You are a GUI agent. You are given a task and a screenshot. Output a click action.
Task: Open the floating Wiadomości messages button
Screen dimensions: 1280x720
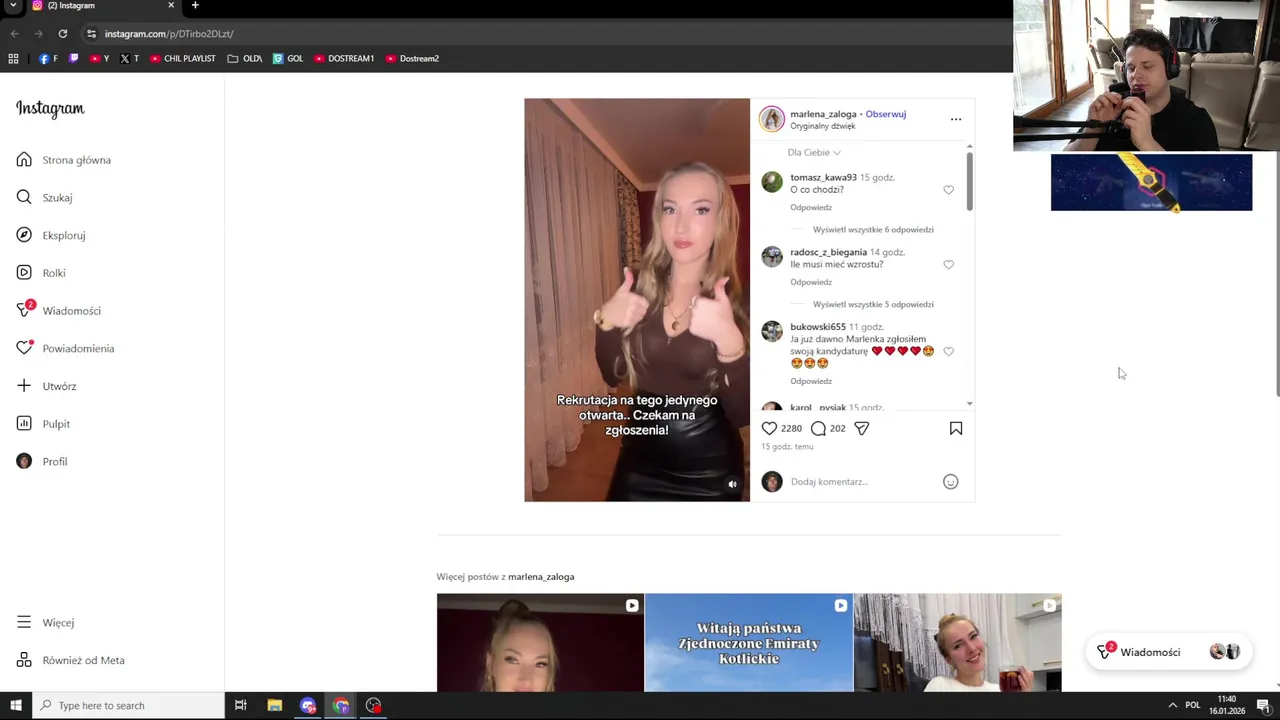1167,652
